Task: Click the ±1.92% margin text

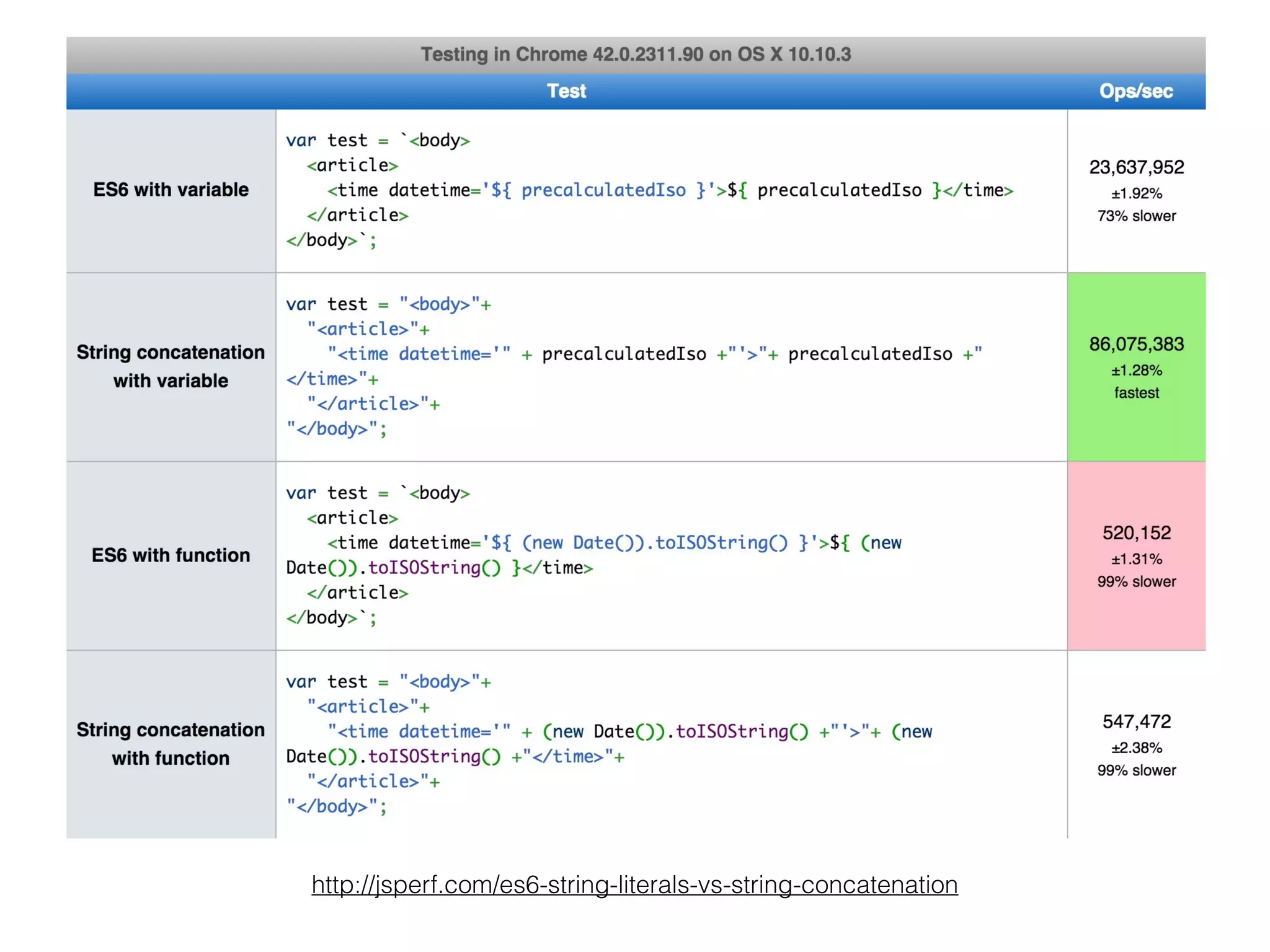Action: coord(1136,194)
